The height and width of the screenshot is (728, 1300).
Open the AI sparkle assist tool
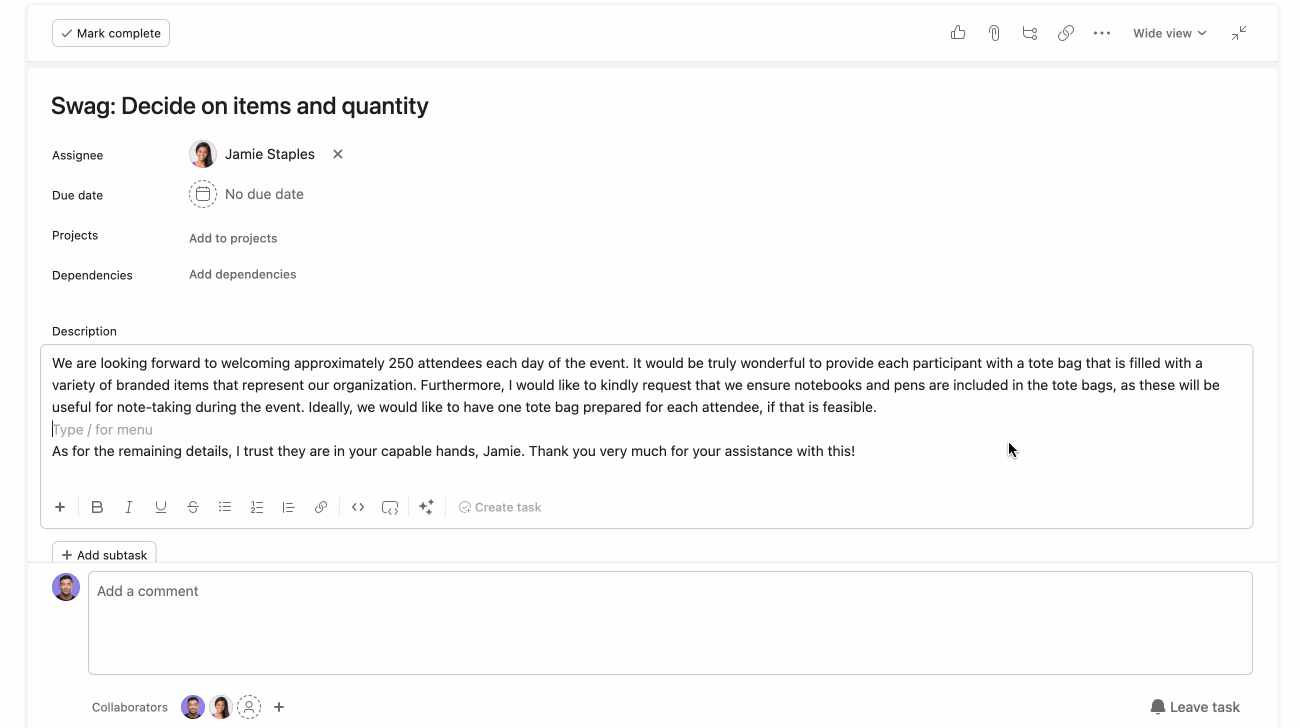point(426,507)
